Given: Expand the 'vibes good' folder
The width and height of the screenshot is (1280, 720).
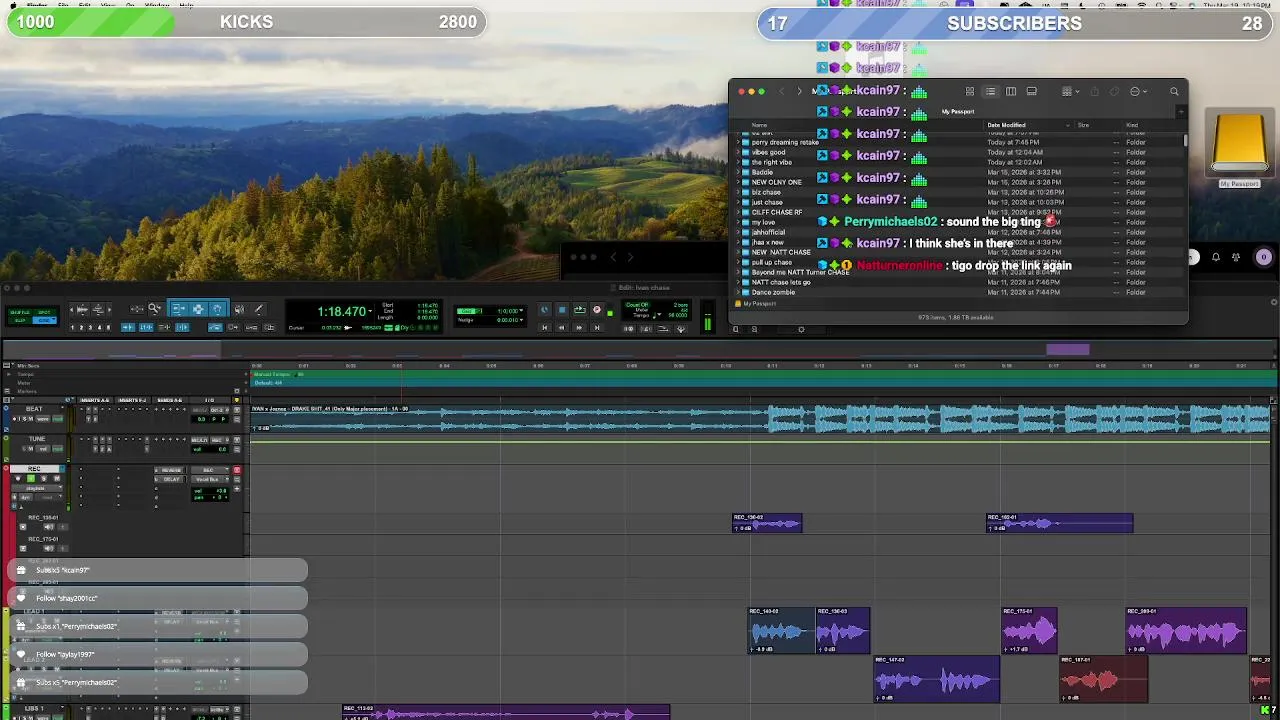Looking at the screenshot, I should (x=738, y=152).
